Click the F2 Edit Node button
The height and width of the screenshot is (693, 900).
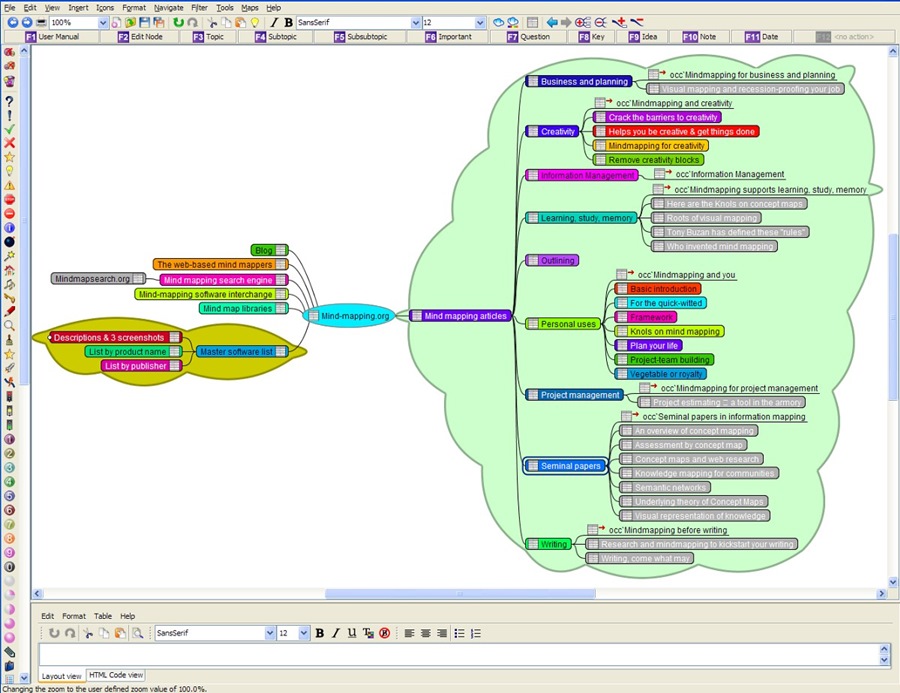140,37
